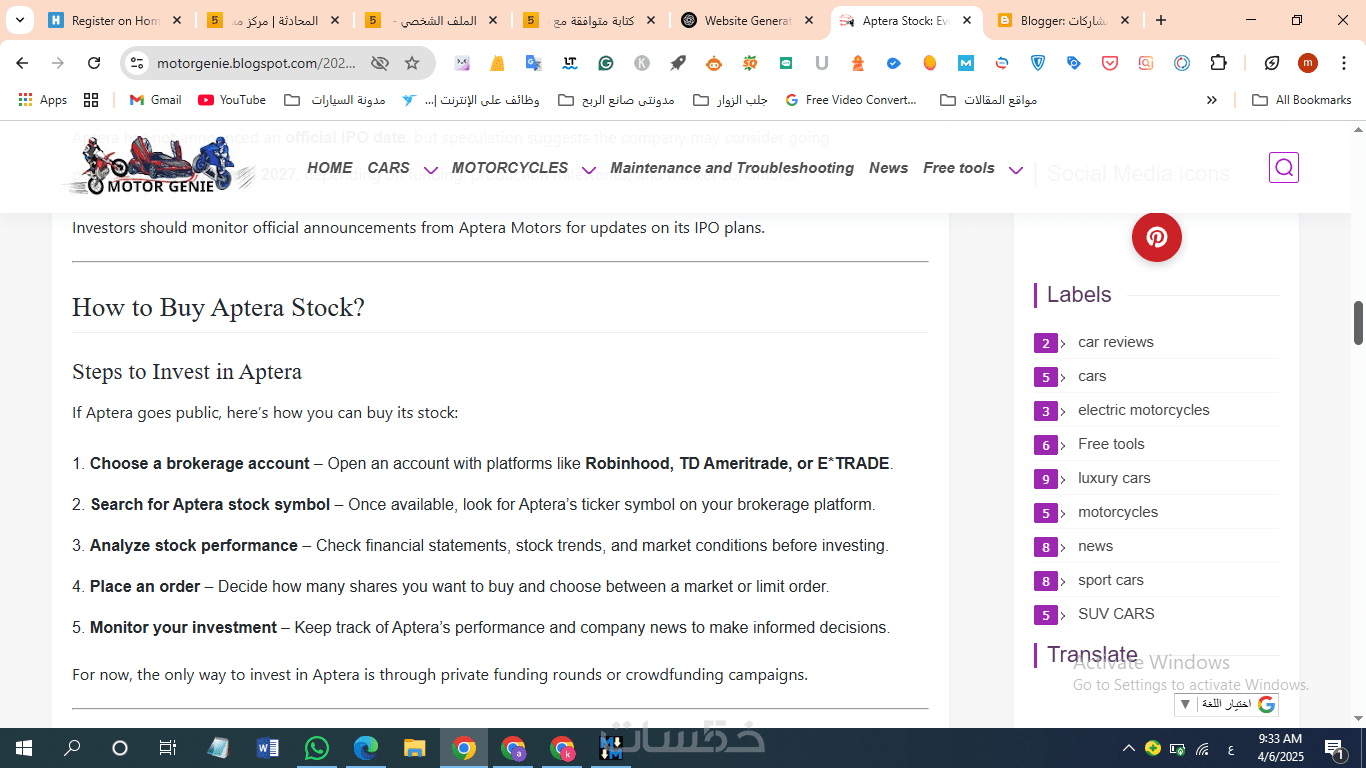This screenshot has height=768, width=1366.
Task: Click the 'How to Buy Aptera Stock?' heading
Action: [218, 307]
